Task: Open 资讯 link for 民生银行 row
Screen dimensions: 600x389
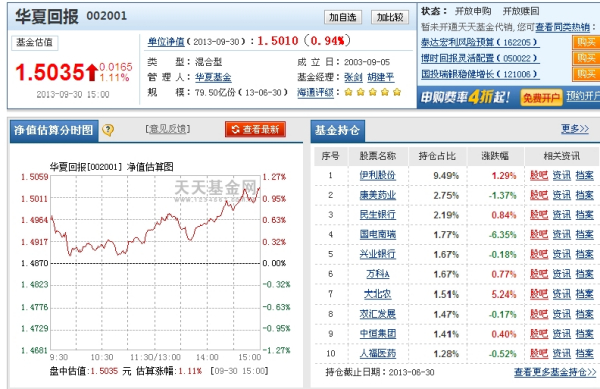Action: tap(562, 215)
